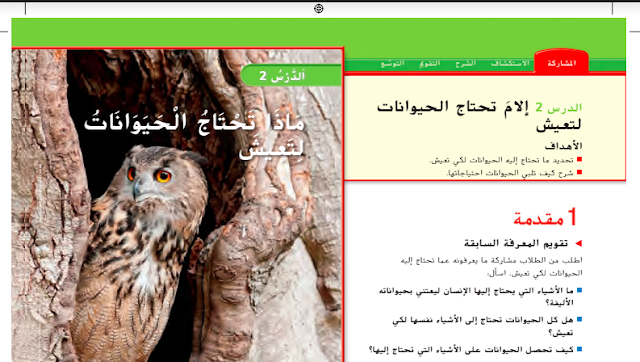Go to the التقويم tab
This screenshot has width=640, height=362.
tap(429, 64)
